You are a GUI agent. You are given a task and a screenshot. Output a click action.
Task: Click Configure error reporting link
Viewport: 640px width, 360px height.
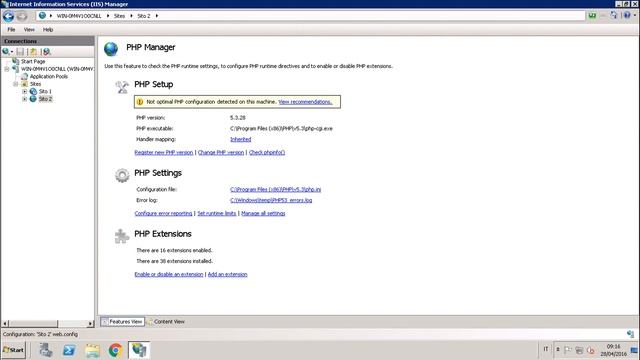[163, 213]
